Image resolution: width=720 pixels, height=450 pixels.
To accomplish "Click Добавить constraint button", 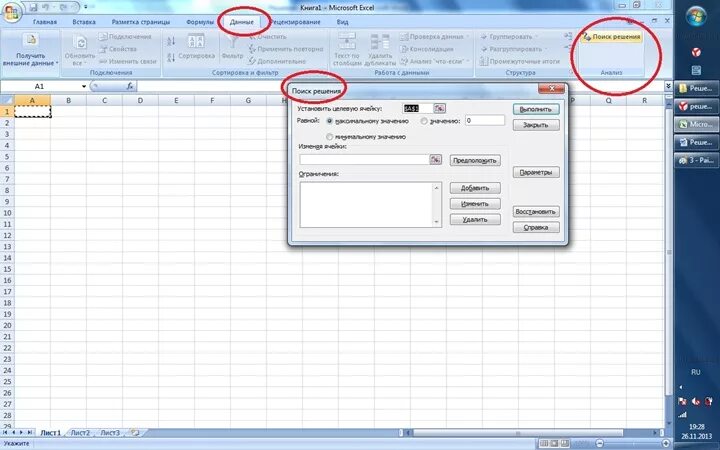I will [475, 188].
